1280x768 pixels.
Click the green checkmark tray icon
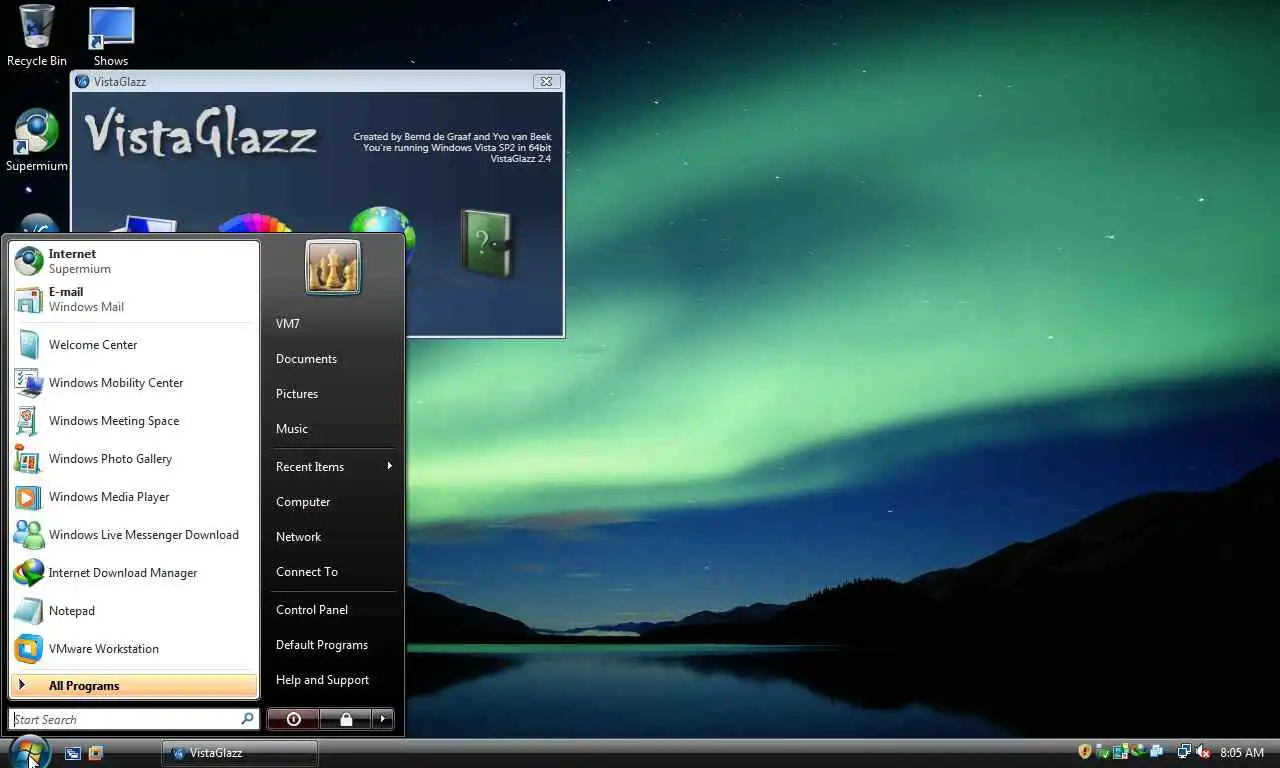(x=1103, y=752)
